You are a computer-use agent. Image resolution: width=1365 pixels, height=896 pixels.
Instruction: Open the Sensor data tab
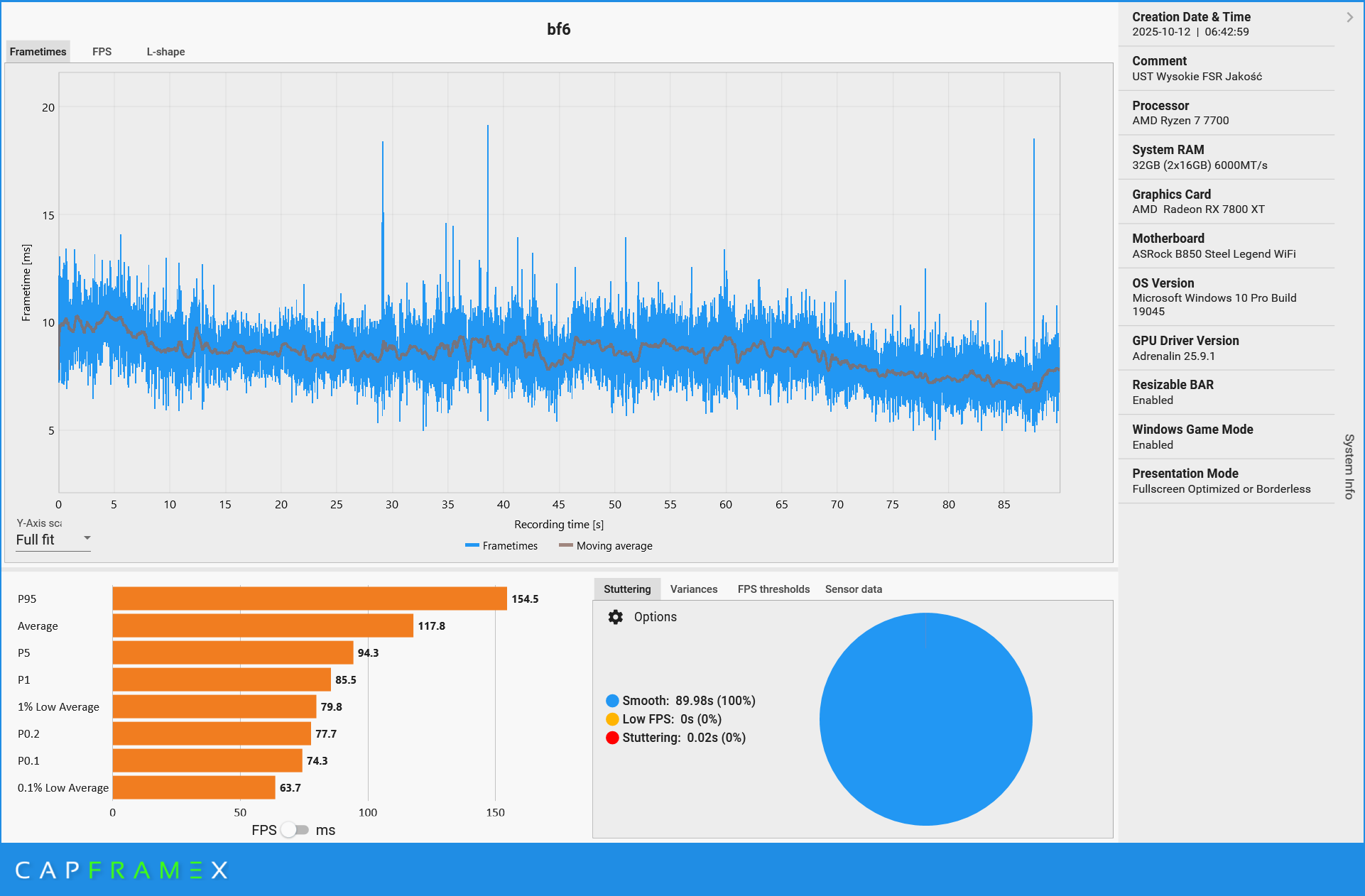pyautogui.click(x=853, y=589)
